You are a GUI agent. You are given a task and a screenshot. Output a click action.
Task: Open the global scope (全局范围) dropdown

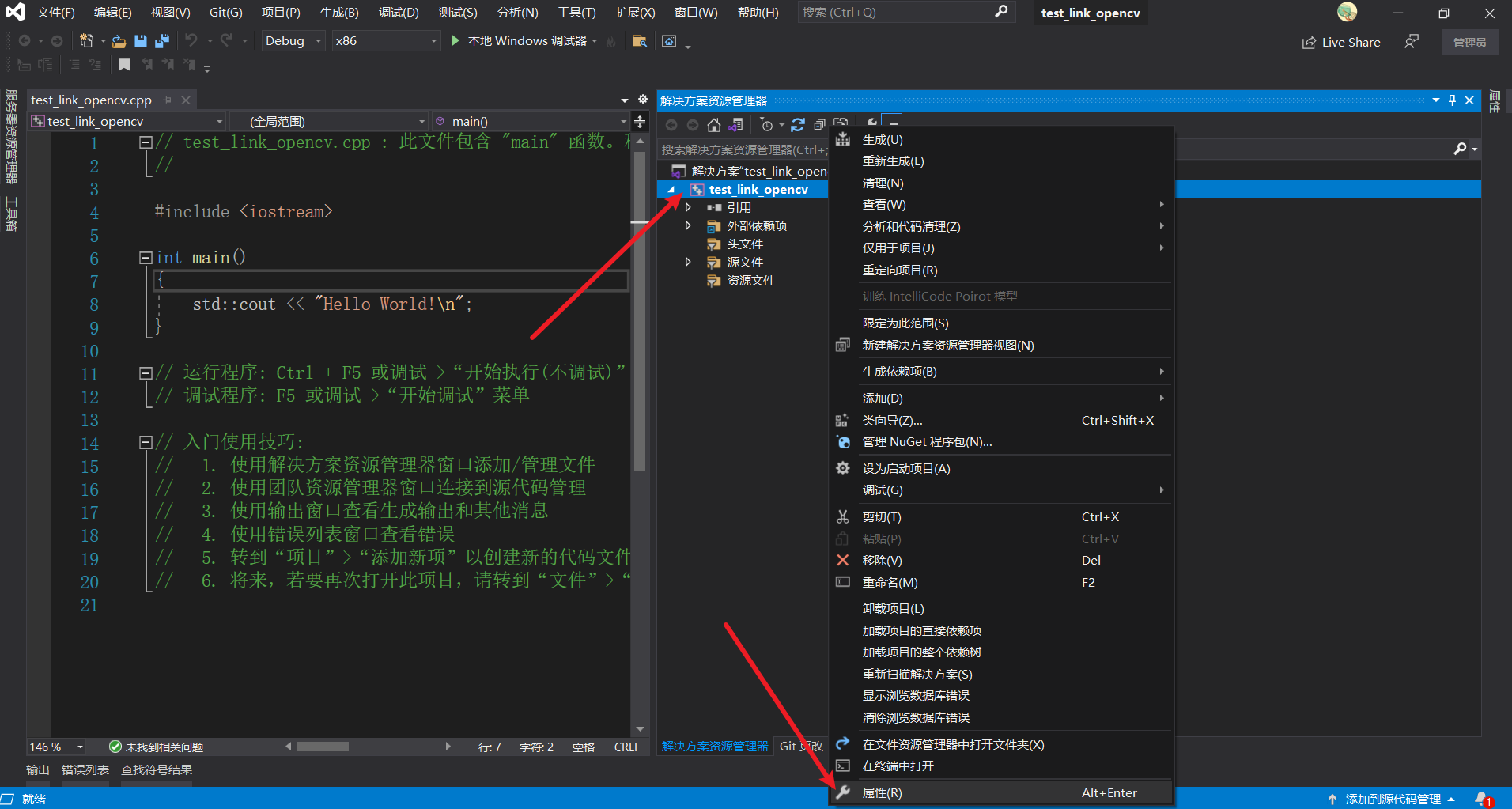pos(328,122)
